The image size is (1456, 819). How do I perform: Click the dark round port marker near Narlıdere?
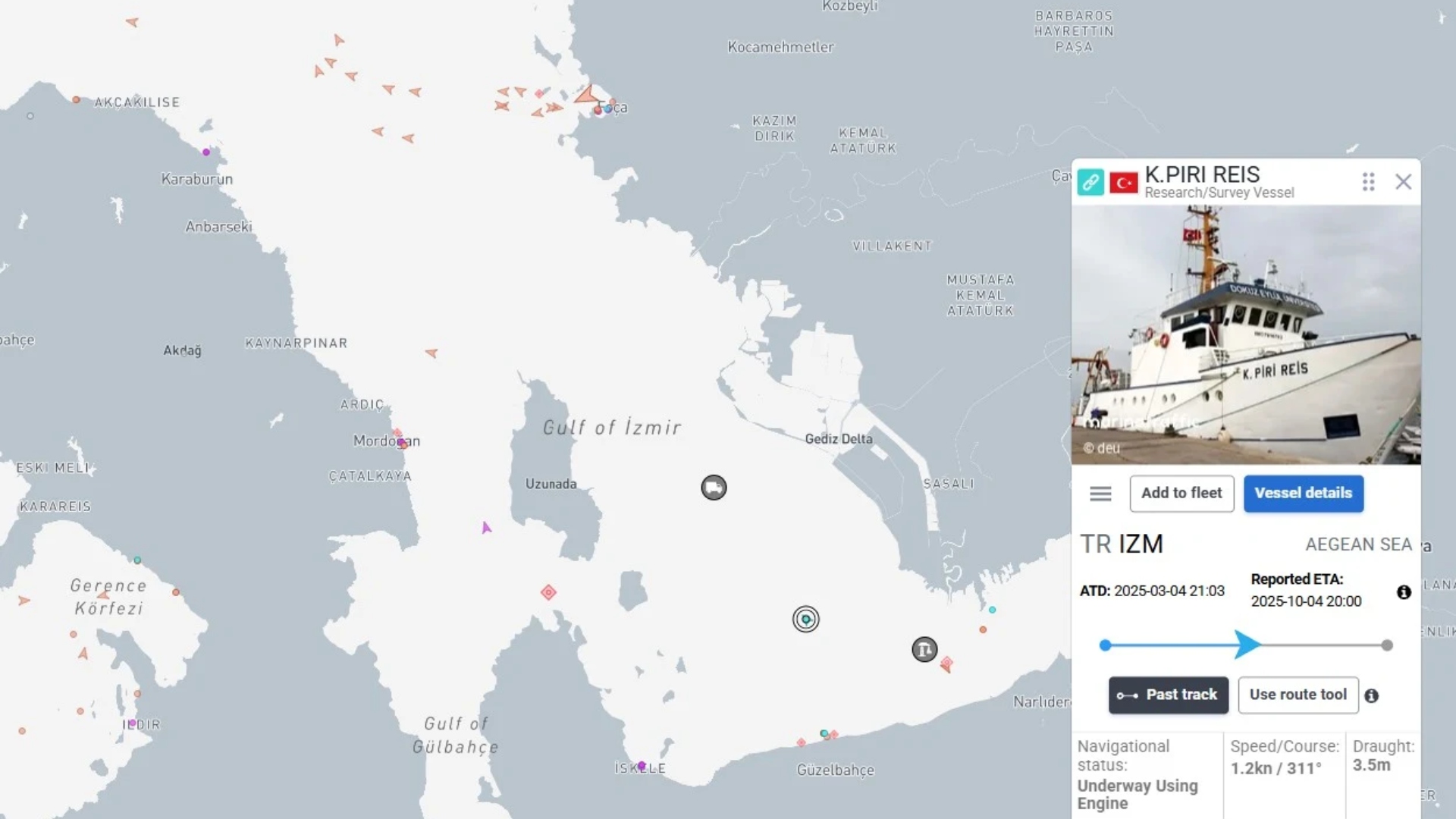(x=924, y=650)
